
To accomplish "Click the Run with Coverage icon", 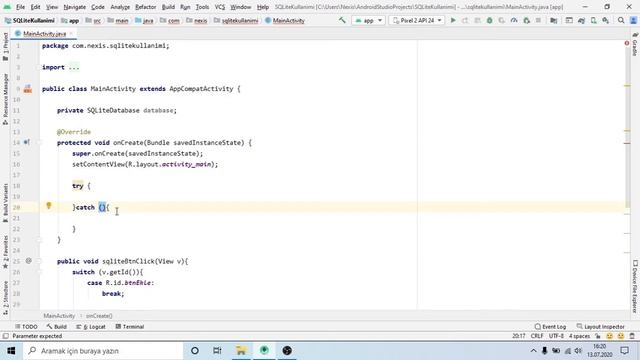I will coord(502,20).
